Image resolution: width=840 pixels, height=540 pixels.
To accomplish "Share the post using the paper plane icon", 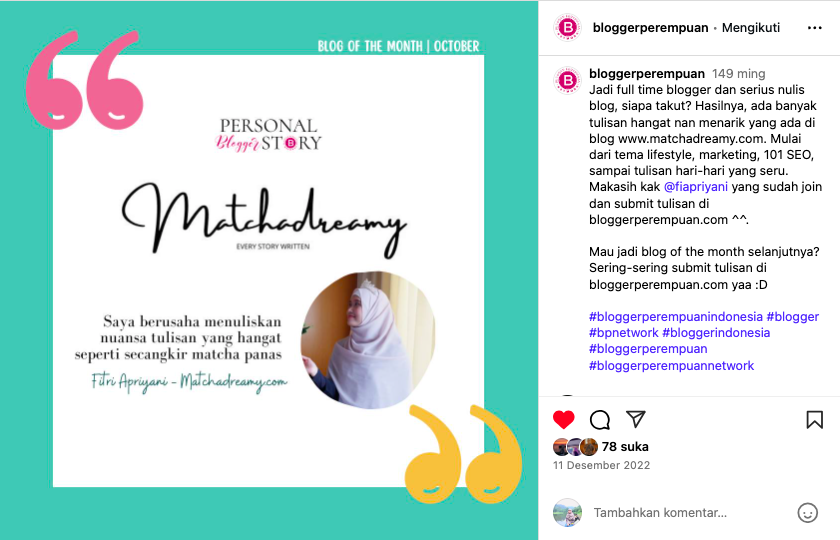I will [636, 419].
